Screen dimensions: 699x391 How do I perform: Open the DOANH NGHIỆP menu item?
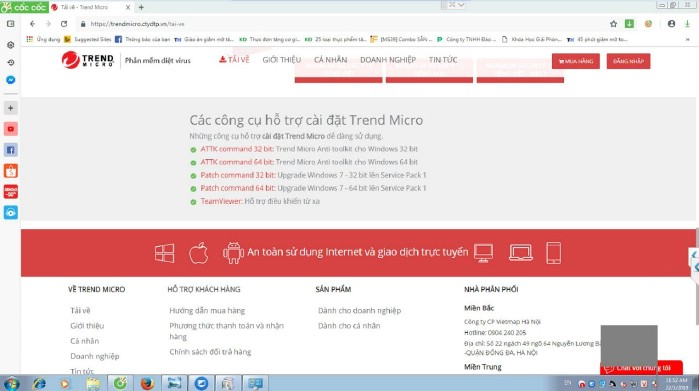click(x=388, y=59)
